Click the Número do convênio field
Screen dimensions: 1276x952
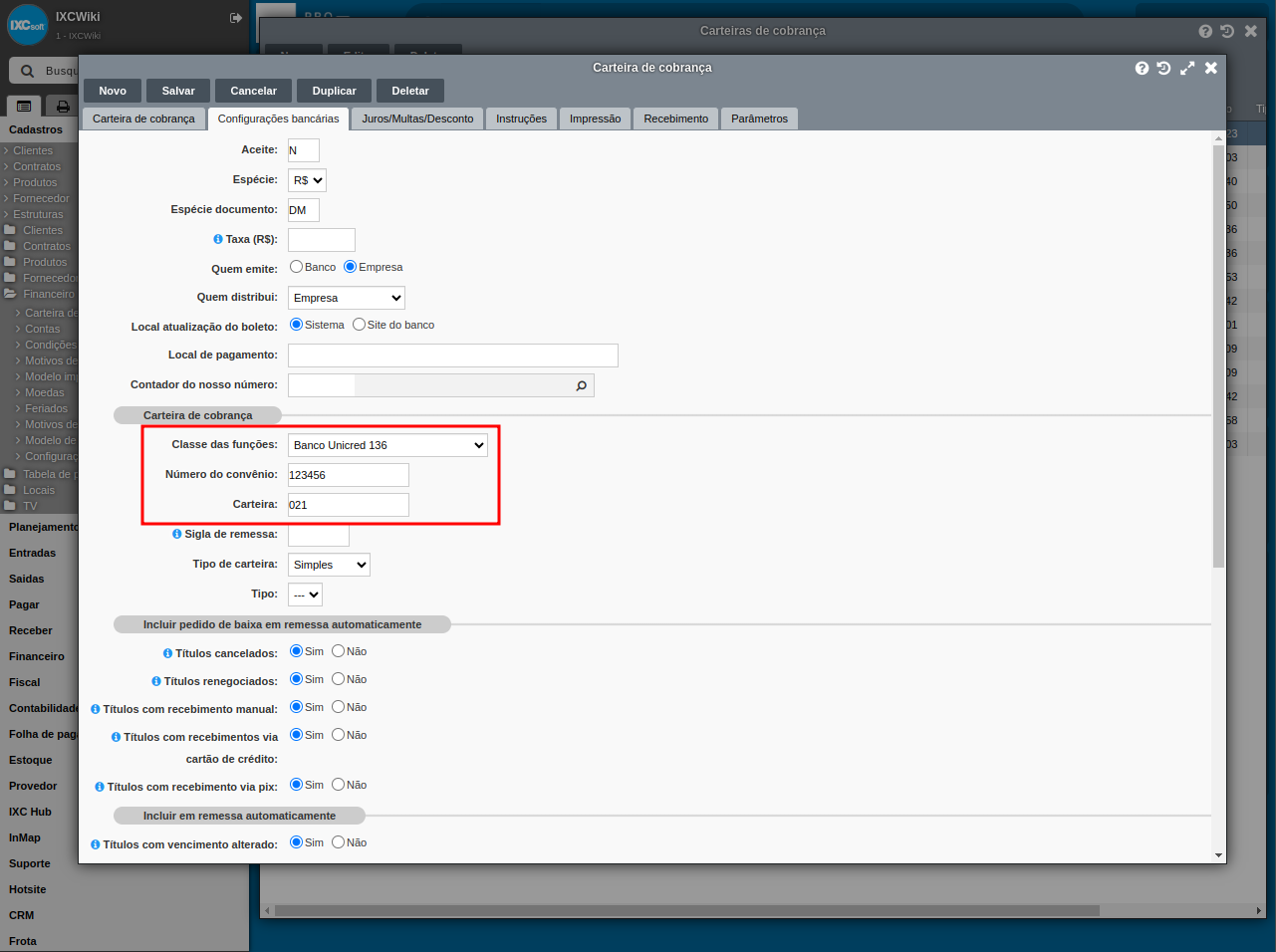(349, 475)
